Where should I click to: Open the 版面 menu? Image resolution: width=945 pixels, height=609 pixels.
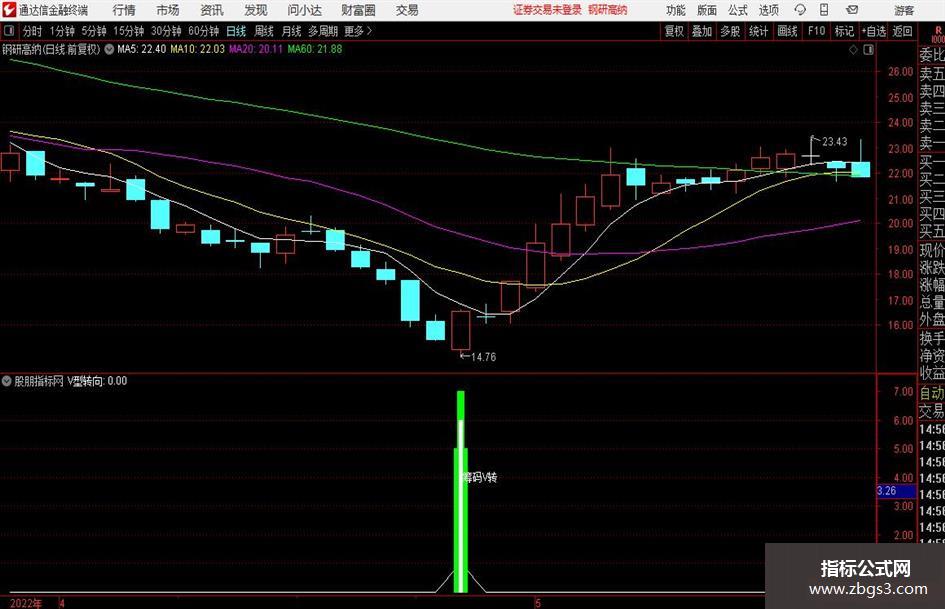[x=707, y=10]
